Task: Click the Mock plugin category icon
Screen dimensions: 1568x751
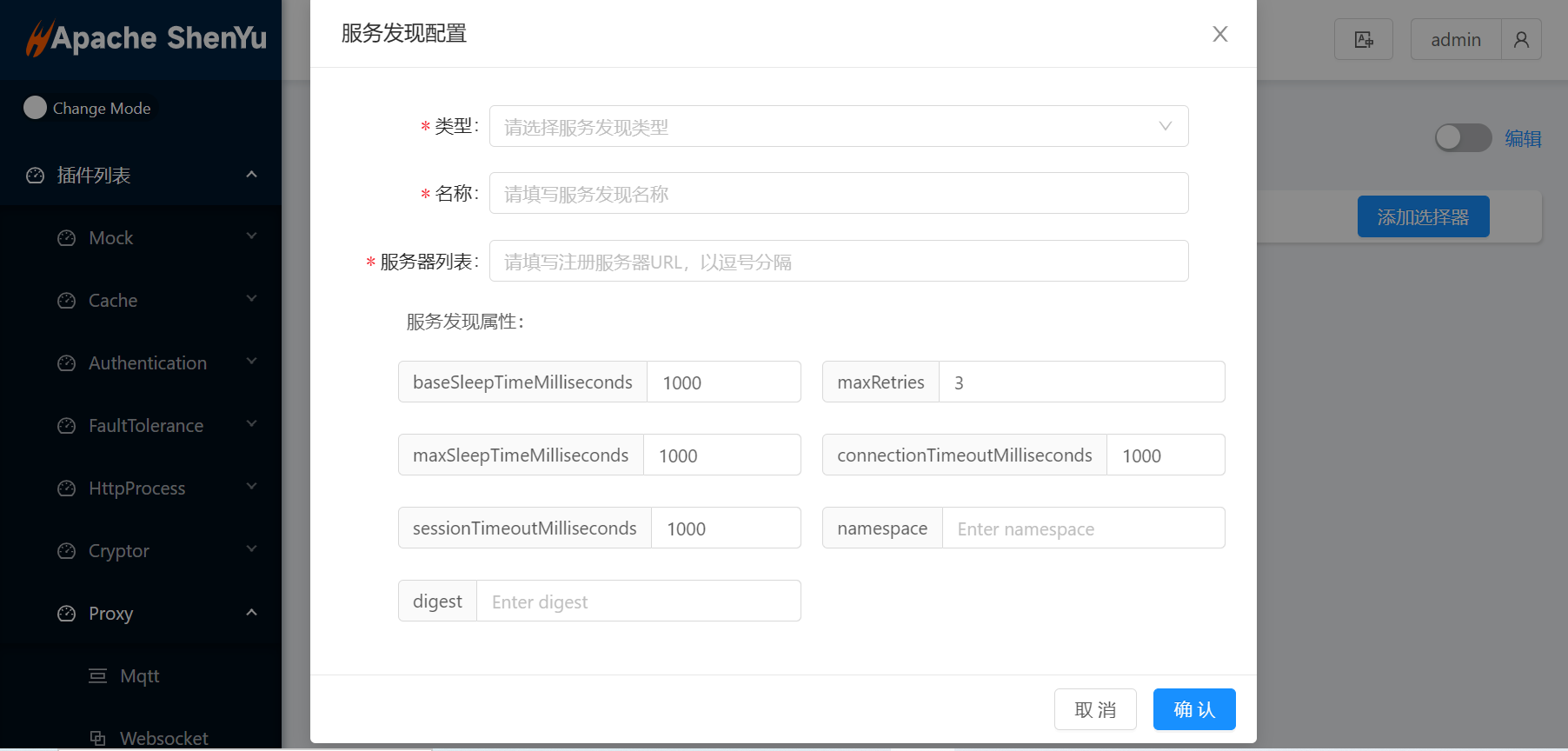Action: pos(67,238)
